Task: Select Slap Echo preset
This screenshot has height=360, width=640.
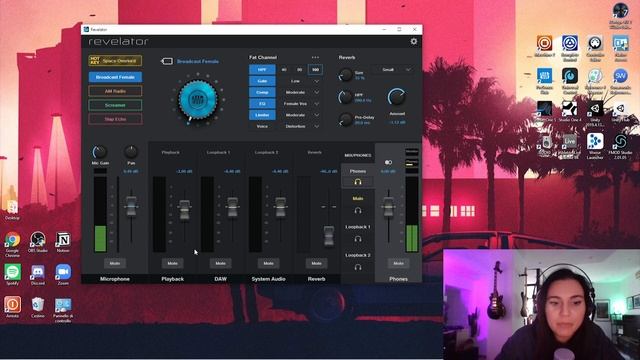Action: (x=115, y=119)
